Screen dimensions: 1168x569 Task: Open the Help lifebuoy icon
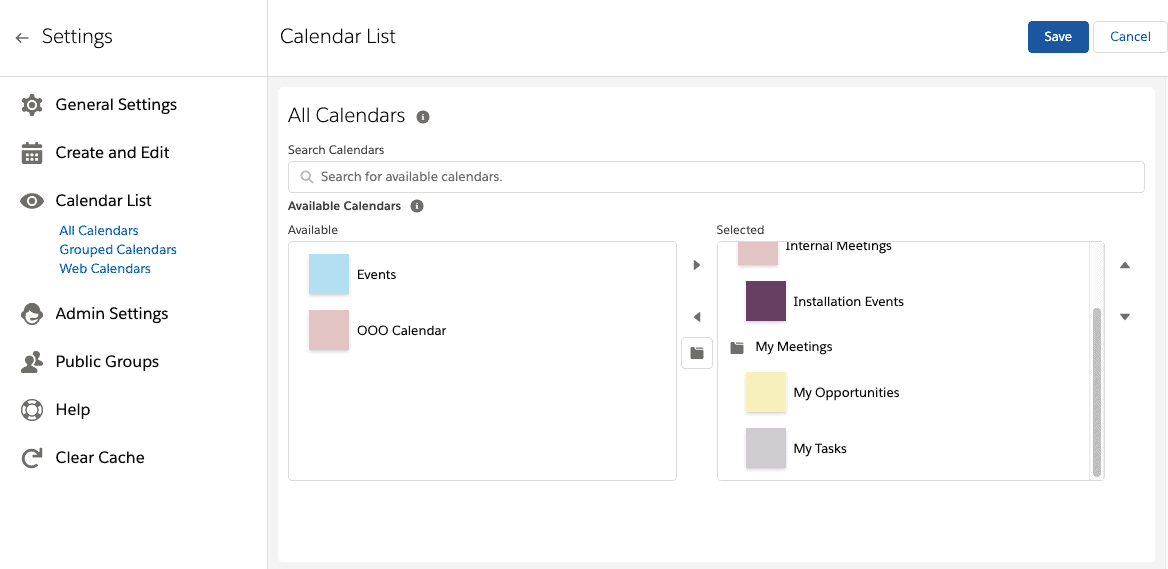point(31,410)
